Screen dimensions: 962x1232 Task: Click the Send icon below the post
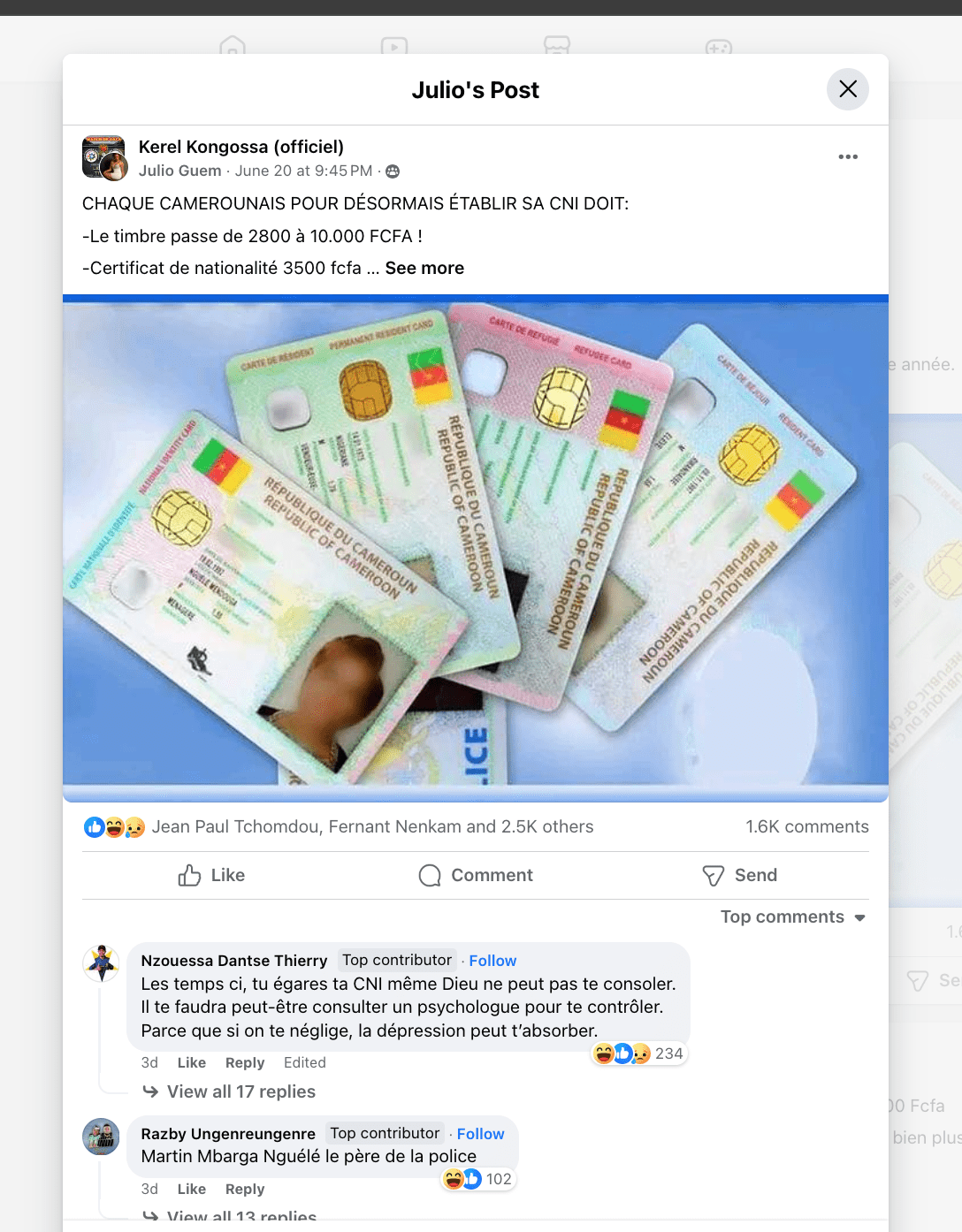(714, 875)
